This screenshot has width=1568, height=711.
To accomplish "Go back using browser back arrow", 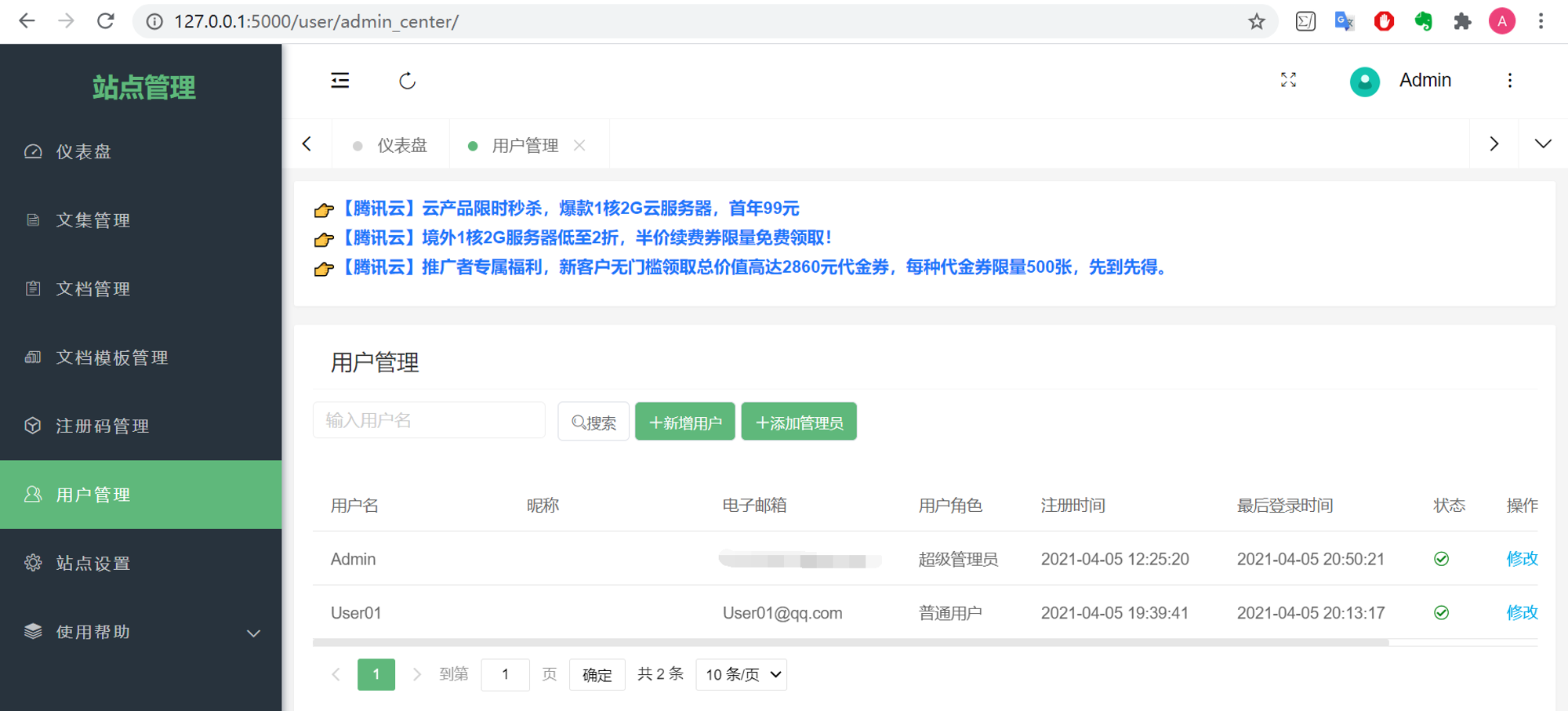I will 27,21.
